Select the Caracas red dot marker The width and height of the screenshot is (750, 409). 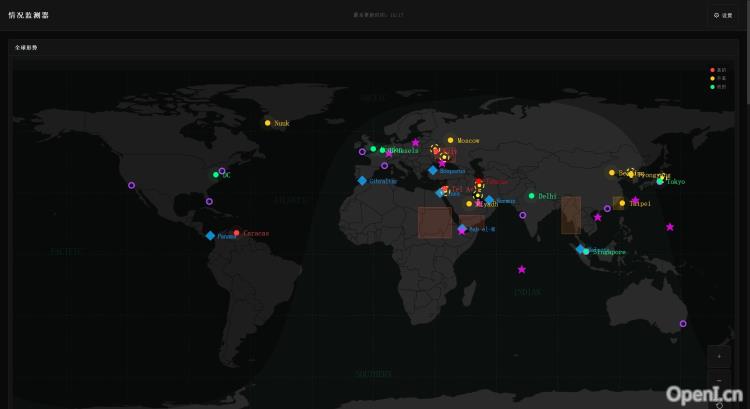pos(236,233)
